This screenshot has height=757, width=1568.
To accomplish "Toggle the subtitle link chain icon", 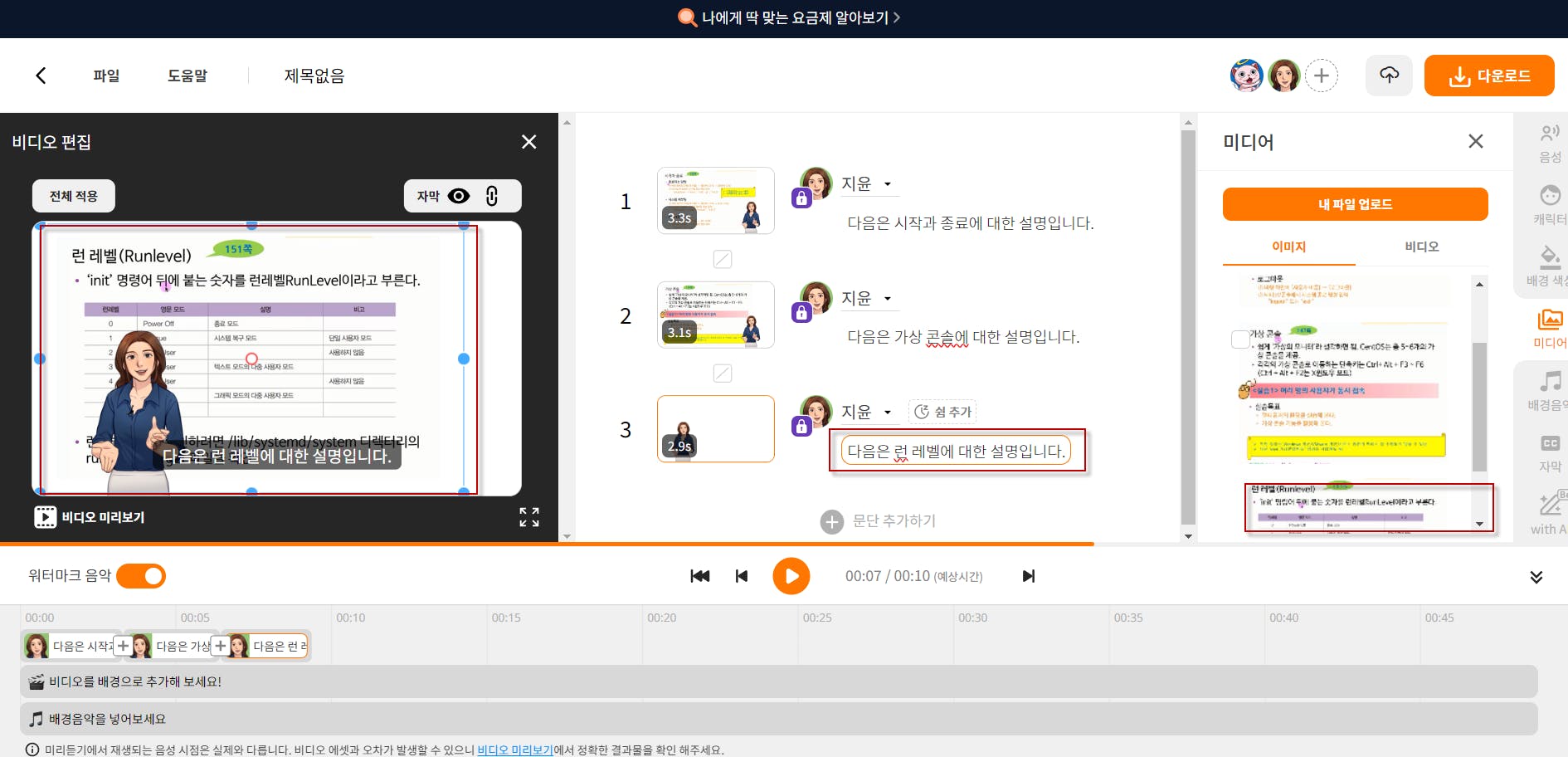I will click(x=492, y=196).
